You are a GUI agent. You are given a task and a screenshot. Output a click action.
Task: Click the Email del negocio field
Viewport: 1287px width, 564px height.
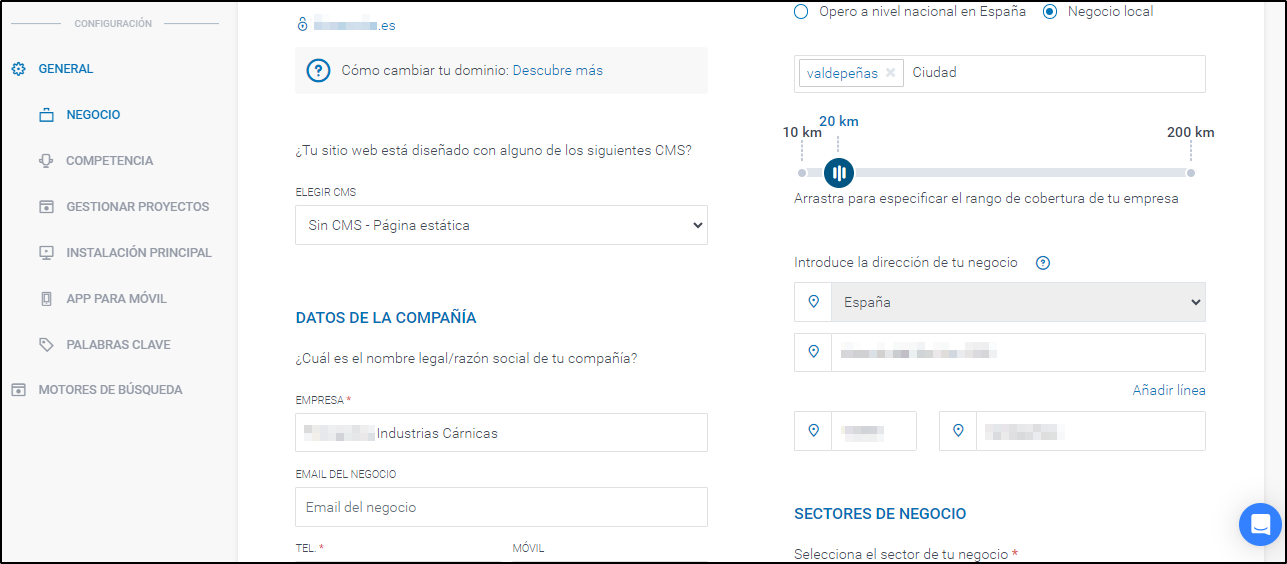(x=501, y=507)
